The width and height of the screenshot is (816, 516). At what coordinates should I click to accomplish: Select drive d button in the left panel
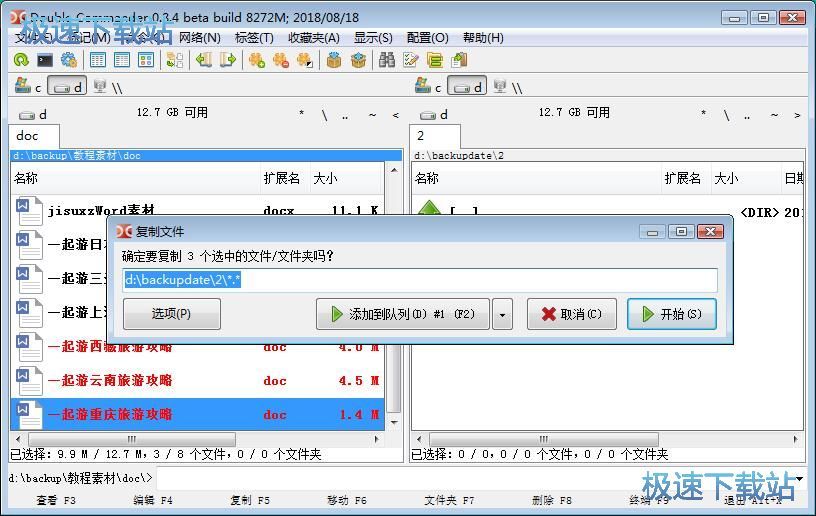pos(68,86)
